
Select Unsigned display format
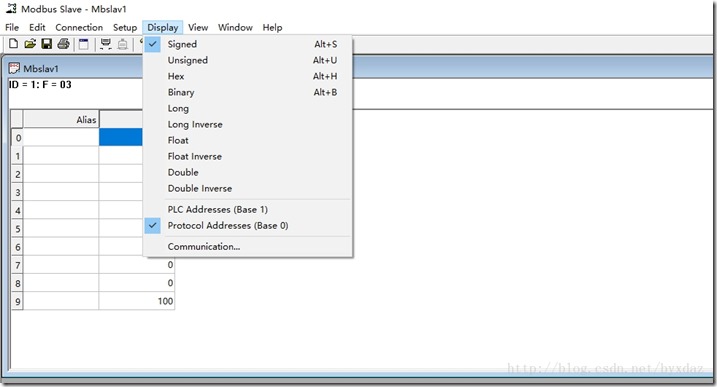tap(247, 60)
